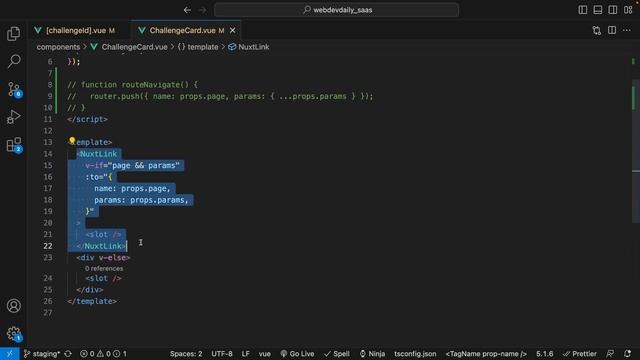Open the Search view in activity bar
The width and height of the screenshot is (640, 360).
(13, 61)
